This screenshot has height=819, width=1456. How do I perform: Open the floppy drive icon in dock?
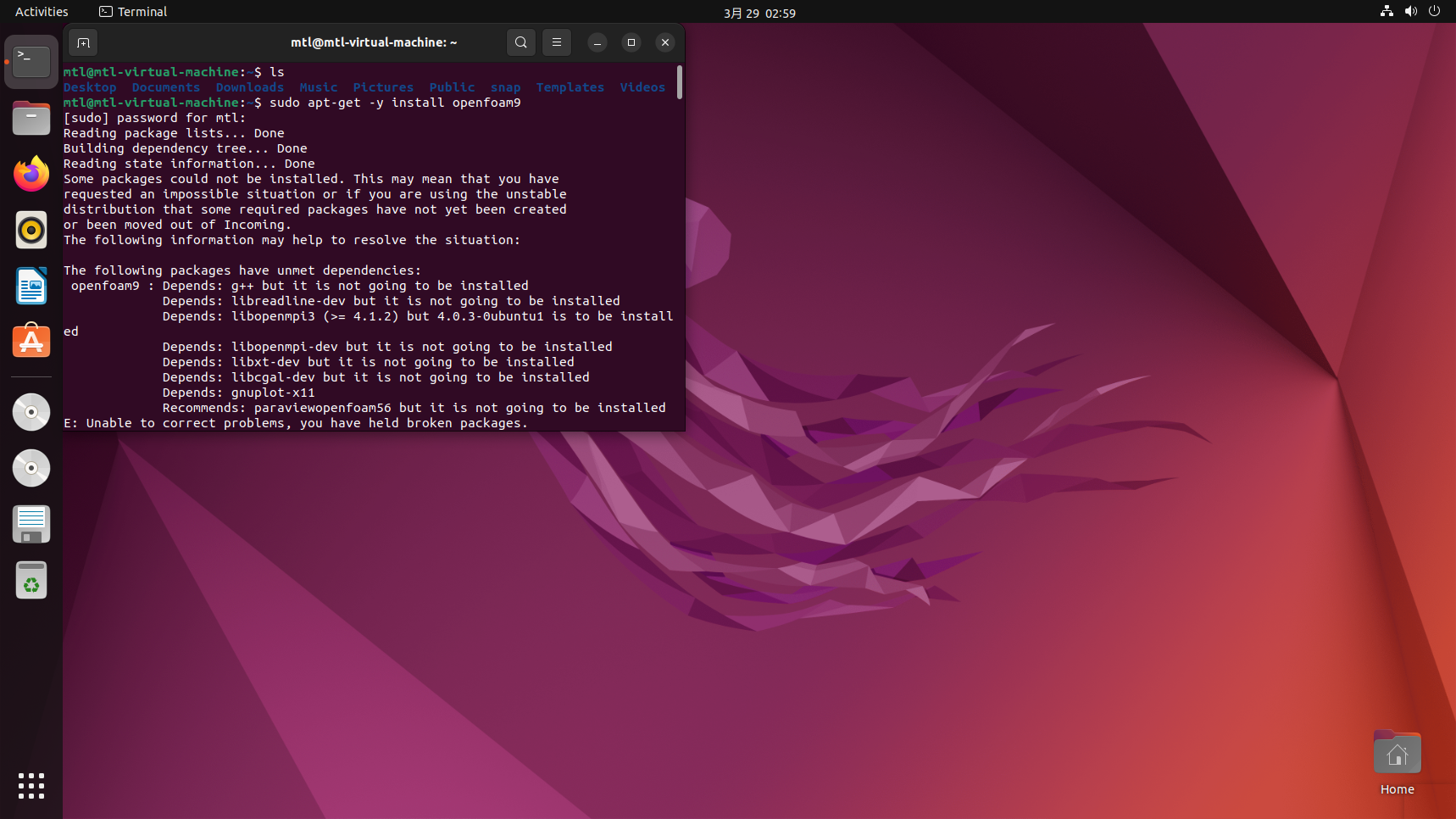[x=31, y=524]
